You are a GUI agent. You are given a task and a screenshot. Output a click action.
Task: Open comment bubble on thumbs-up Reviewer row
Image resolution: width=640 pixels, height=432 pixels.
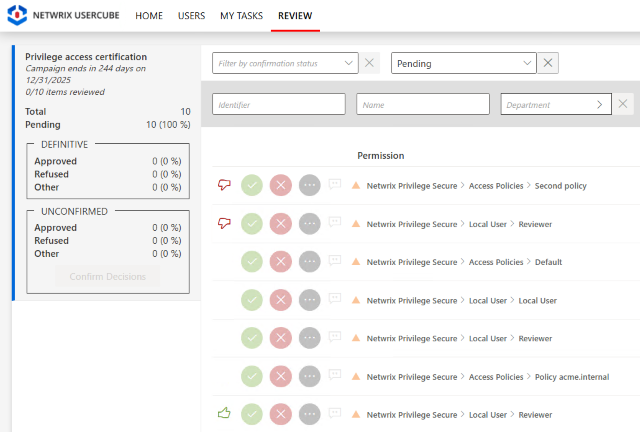click(x=335, y=413)
